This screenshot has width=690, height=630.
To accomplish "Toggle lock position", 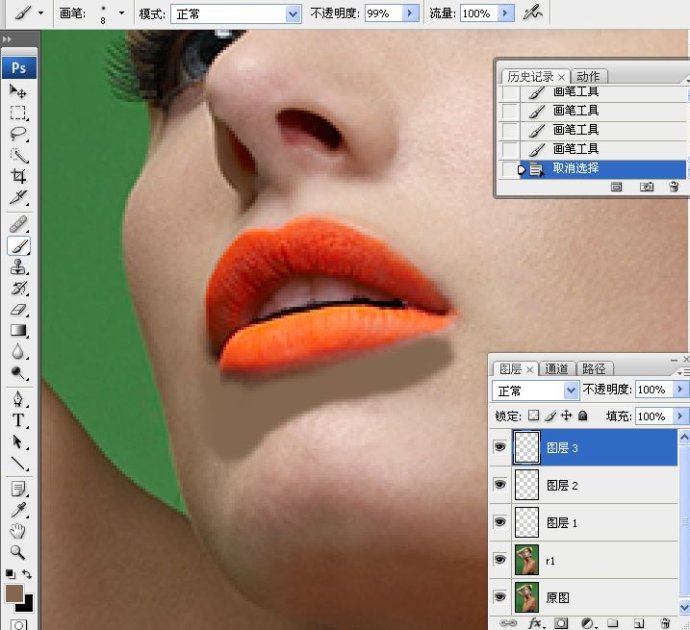I will (x=566, y=415).
